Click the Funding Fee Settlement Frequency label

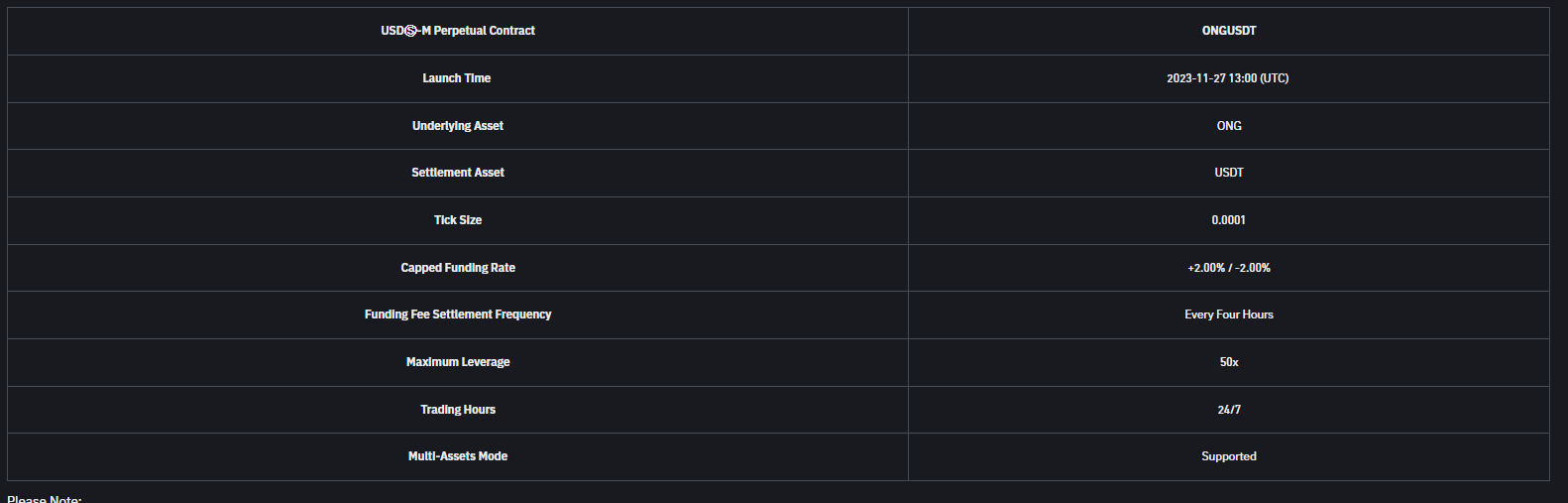click(x=458, y=314)
